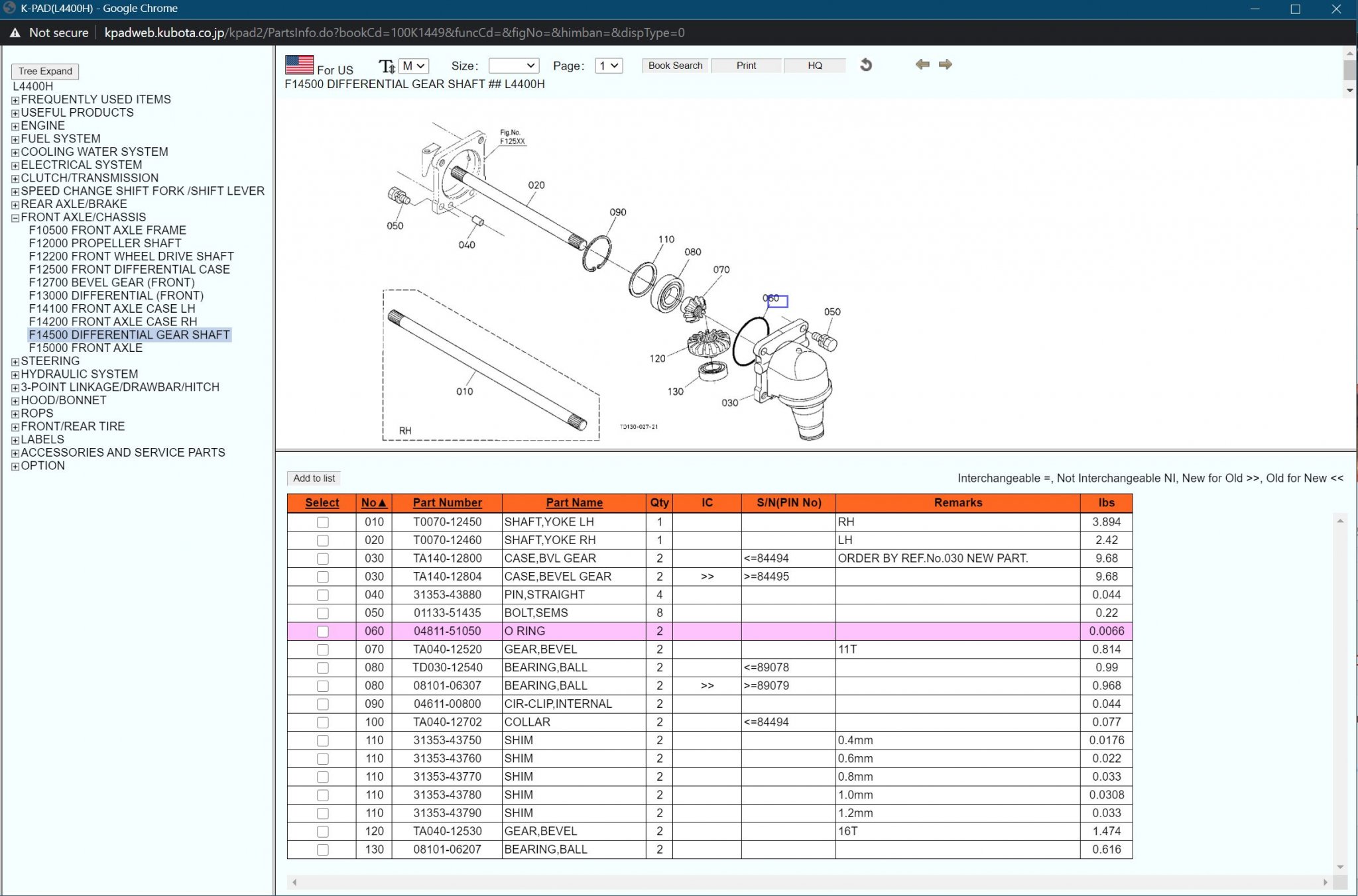Viewport: 1358px width, 896px height.
Task: Go to previous figure with left arrow
Action: pyautogui.click(x=922, y=64)
